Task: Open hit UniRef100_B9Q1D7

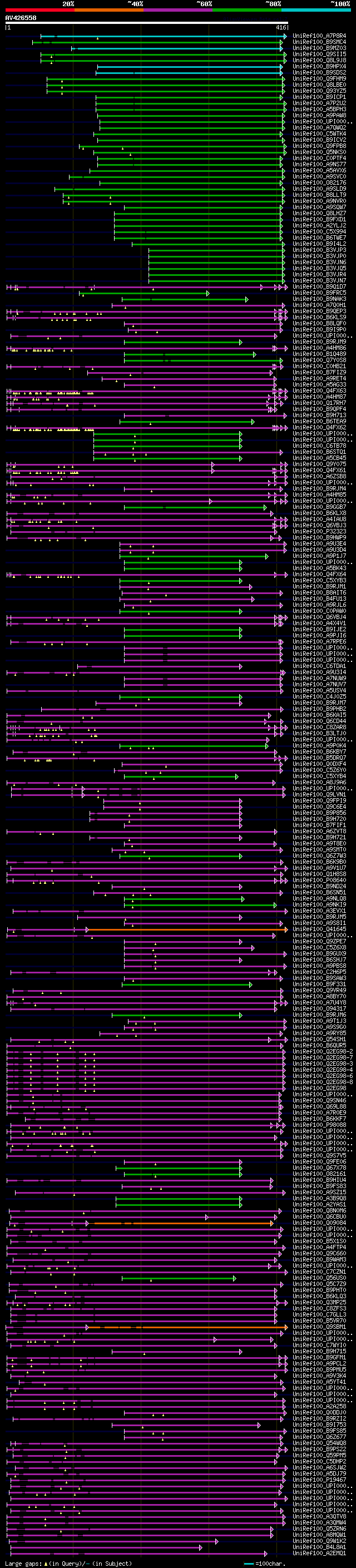Action: click(x=319, y=286)
